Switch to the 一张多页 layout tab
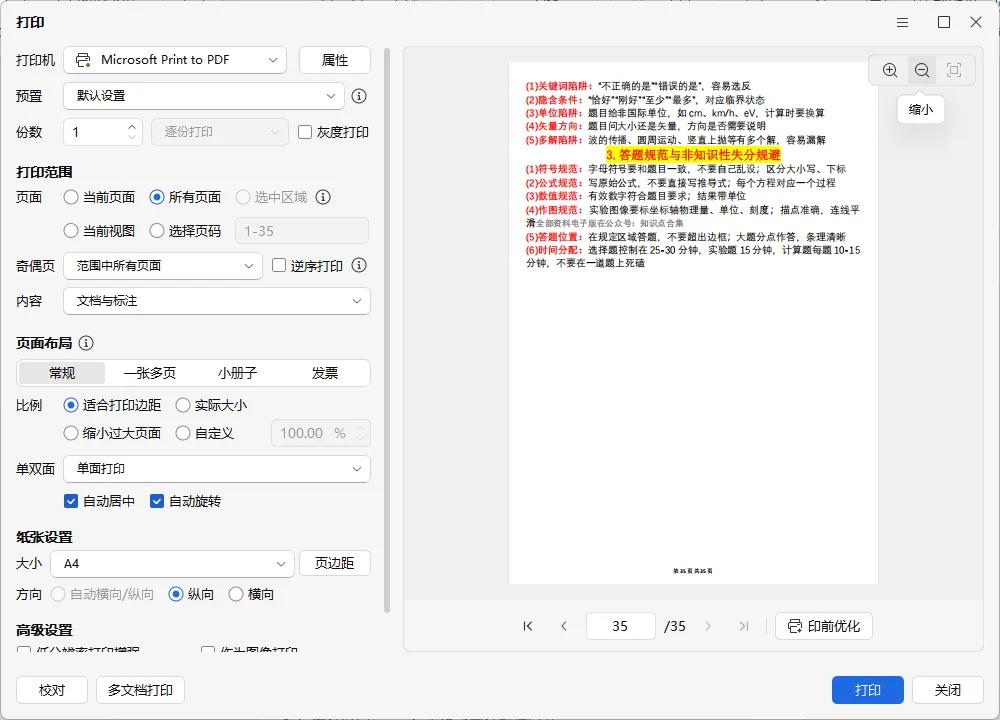The width and height of the screenshot is (1000, 720). click(150, 373)
